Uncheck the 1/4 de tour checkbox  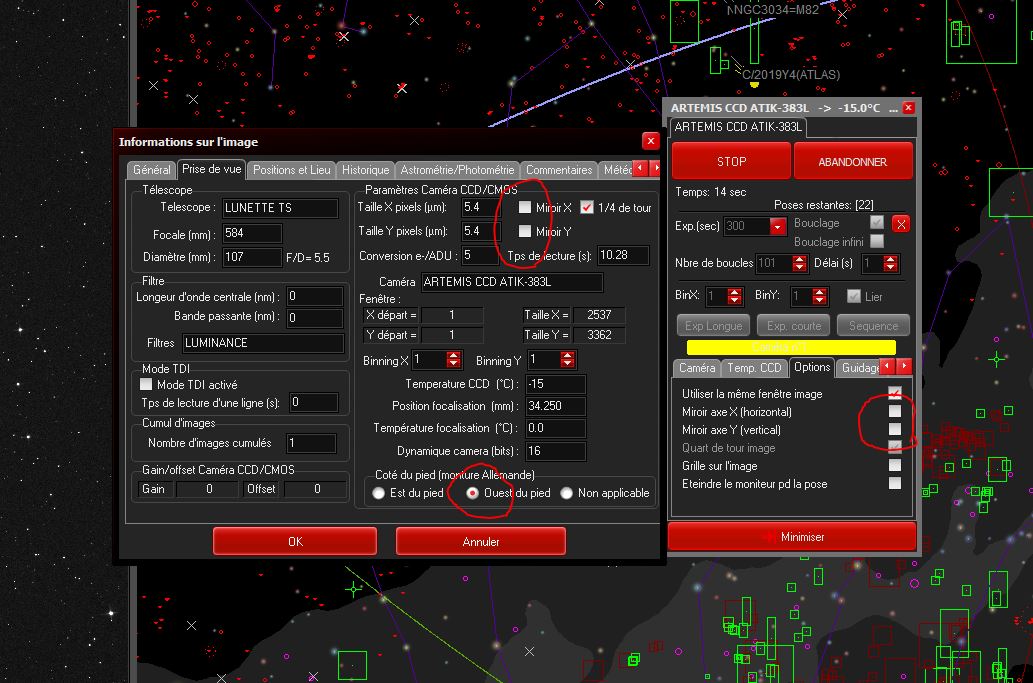pyautogui.click(x=587, y=208)
